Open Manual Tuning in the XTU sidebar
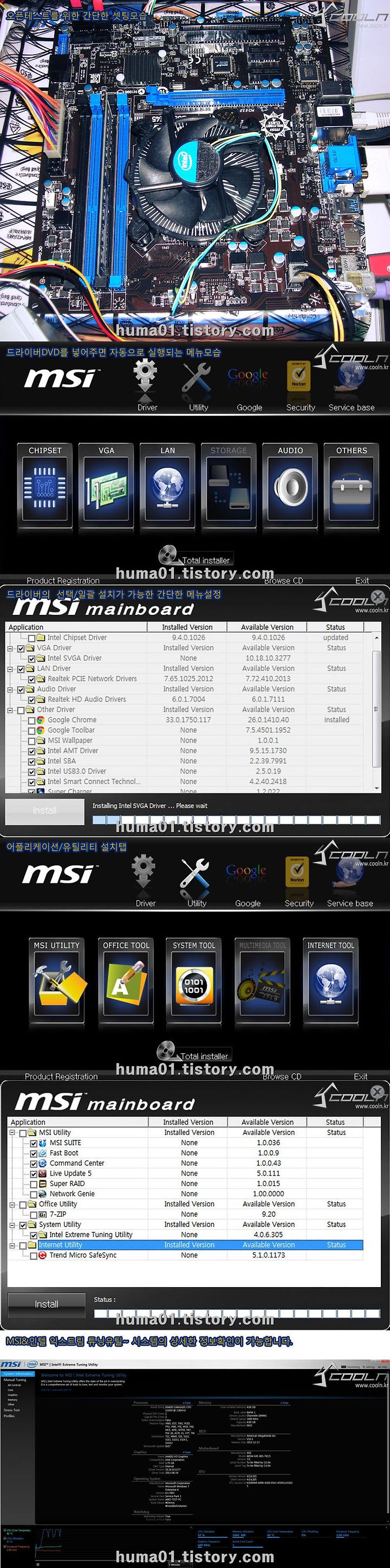 pos(15,1380)
